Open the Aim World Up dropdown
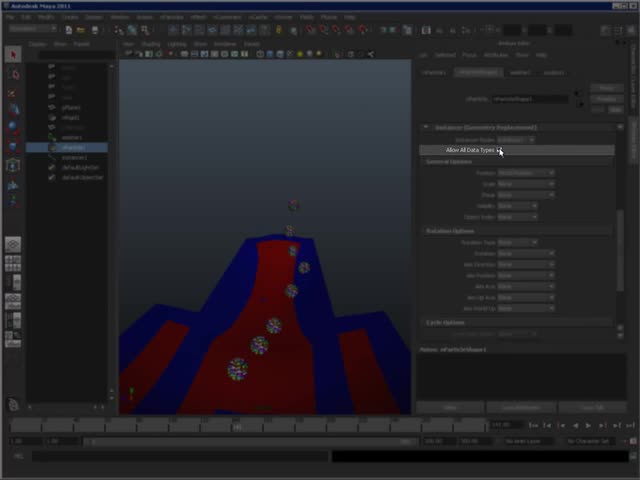Screen dimensions: 640x480 click(526, 309)
